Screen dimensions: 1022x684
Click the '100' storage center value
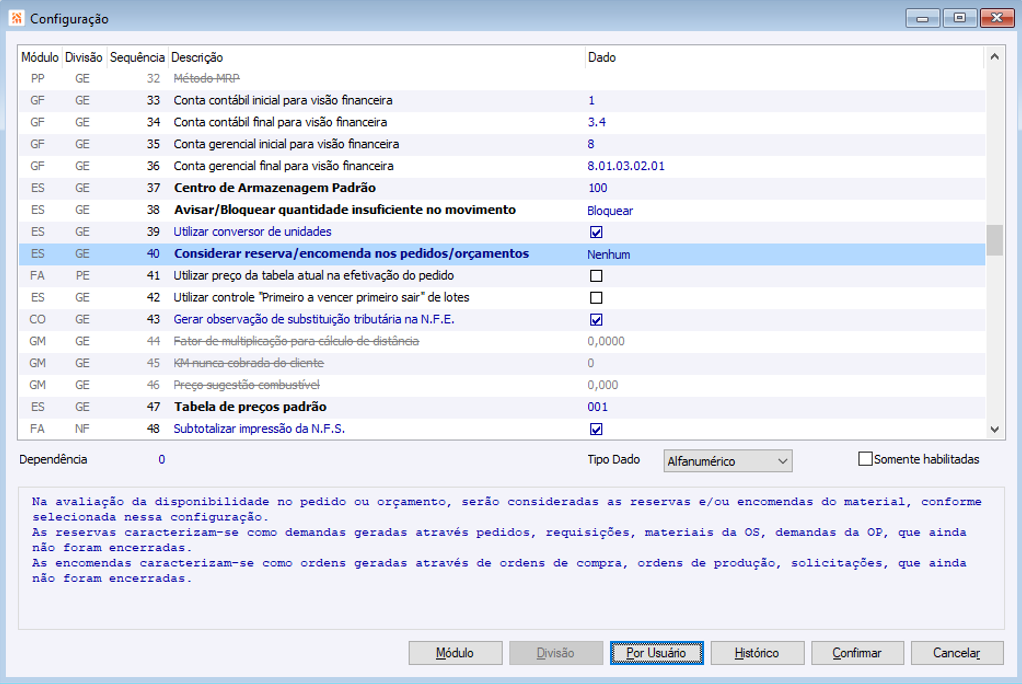[598, 188]
